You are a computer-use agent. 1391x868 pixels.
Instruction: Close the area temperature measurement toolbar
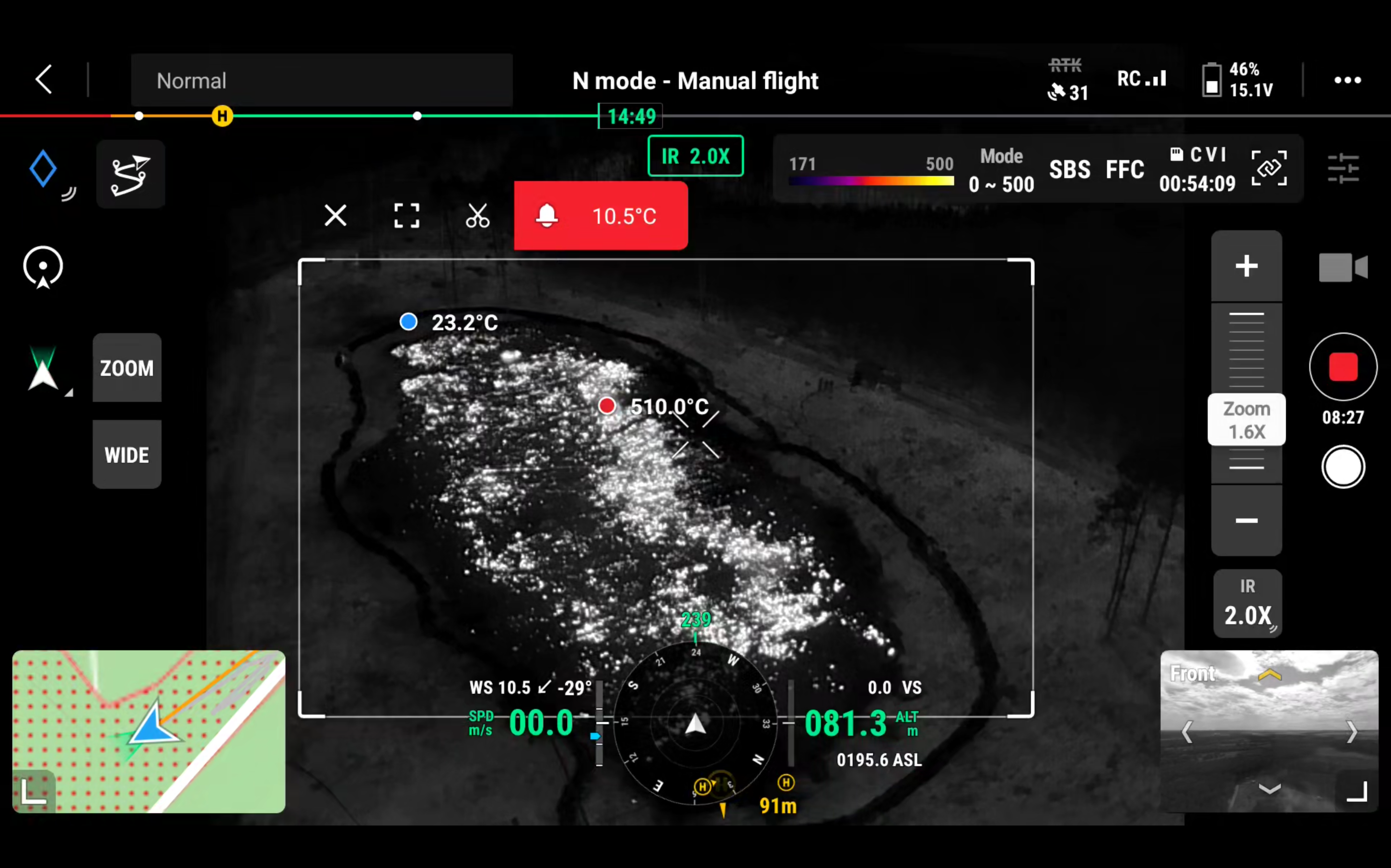(x=335, y=216)
